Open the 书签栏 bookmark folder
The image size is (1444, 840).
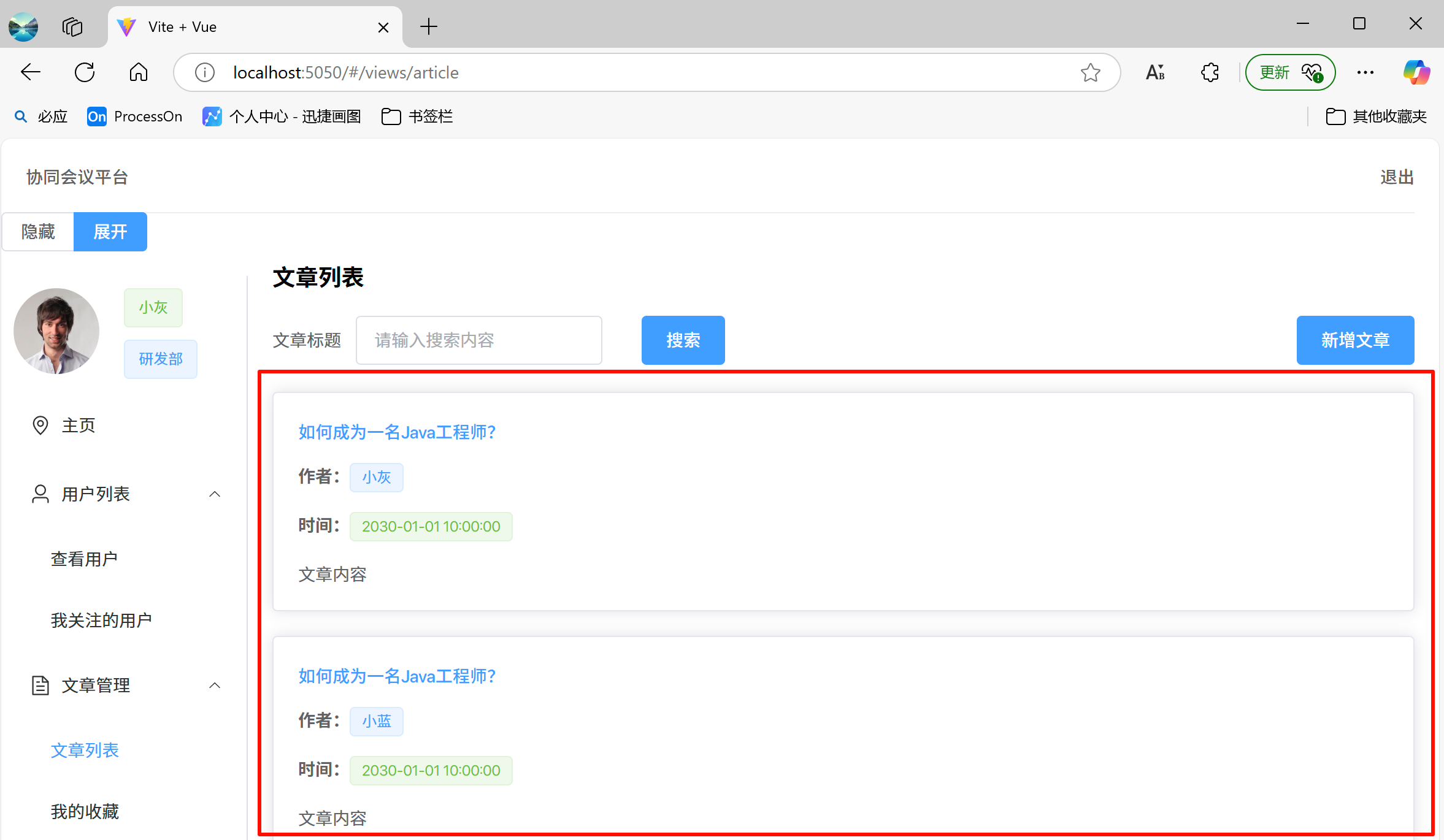(x=417, y=116)
